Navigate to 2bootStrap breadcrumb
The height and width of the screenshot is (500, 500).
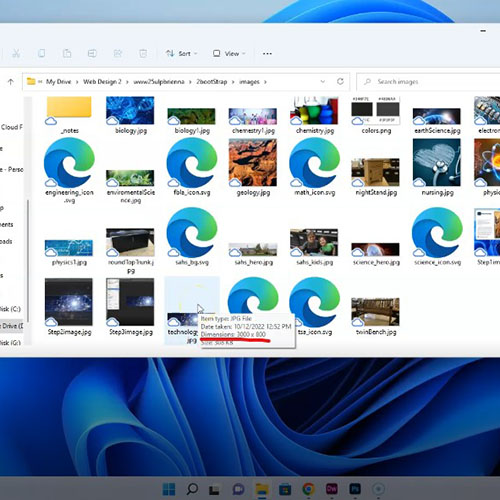tap(212, 82)
